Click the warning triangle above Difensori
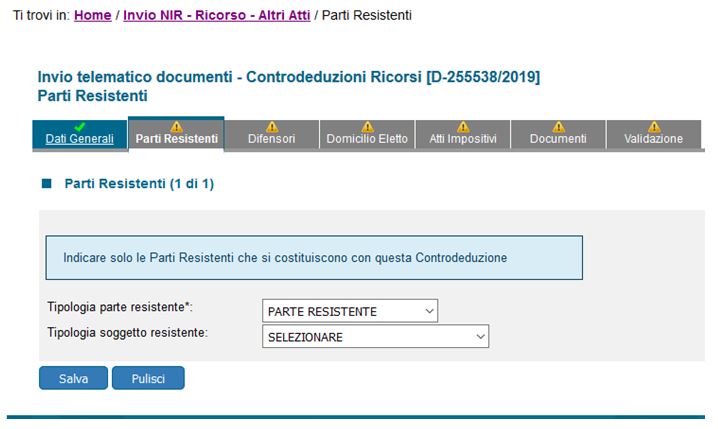The width and height of the screenshot is (718, 429). (x=271, y=126)
